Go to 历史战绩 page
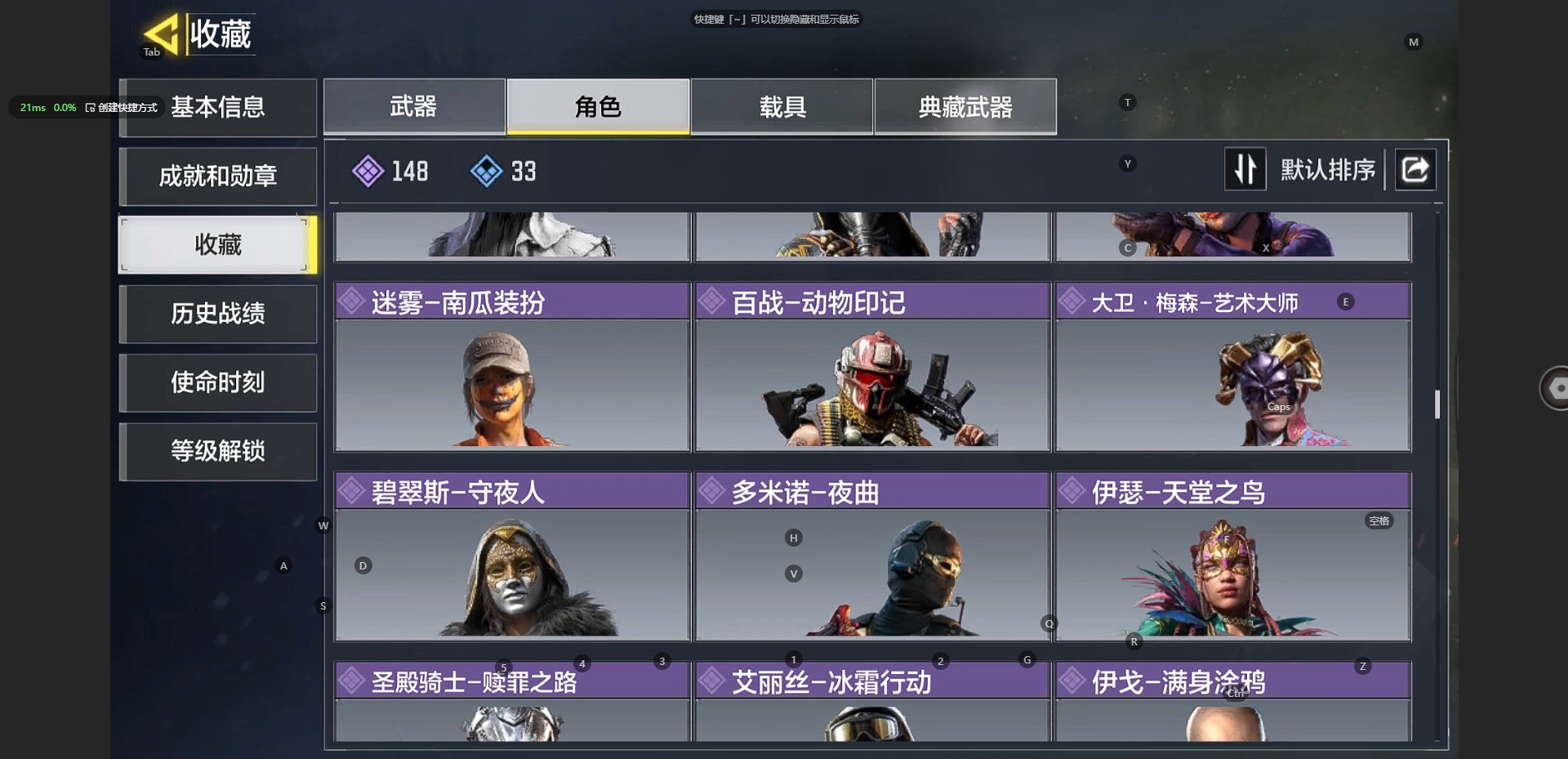The image size is (1568, 759). pyautogui.click(x=218, y=314)
